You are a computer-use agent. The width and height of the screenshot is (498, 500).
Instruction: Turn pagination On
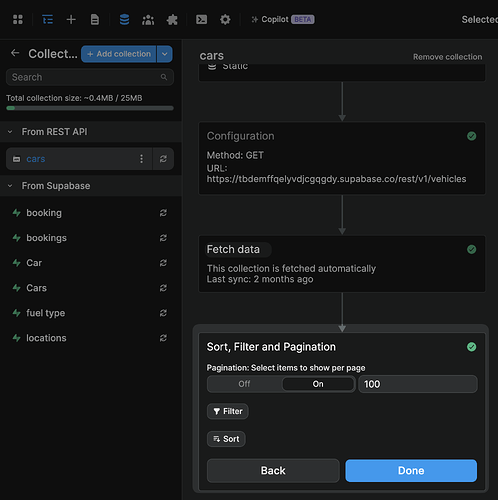[x=318, y=384]
